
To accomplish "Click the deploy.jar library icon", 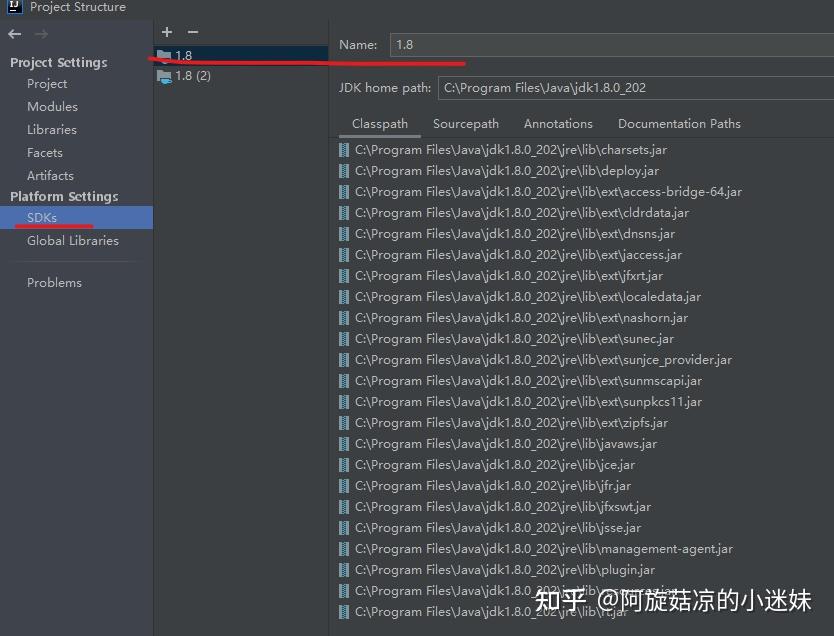I will (x=344, y=171).
